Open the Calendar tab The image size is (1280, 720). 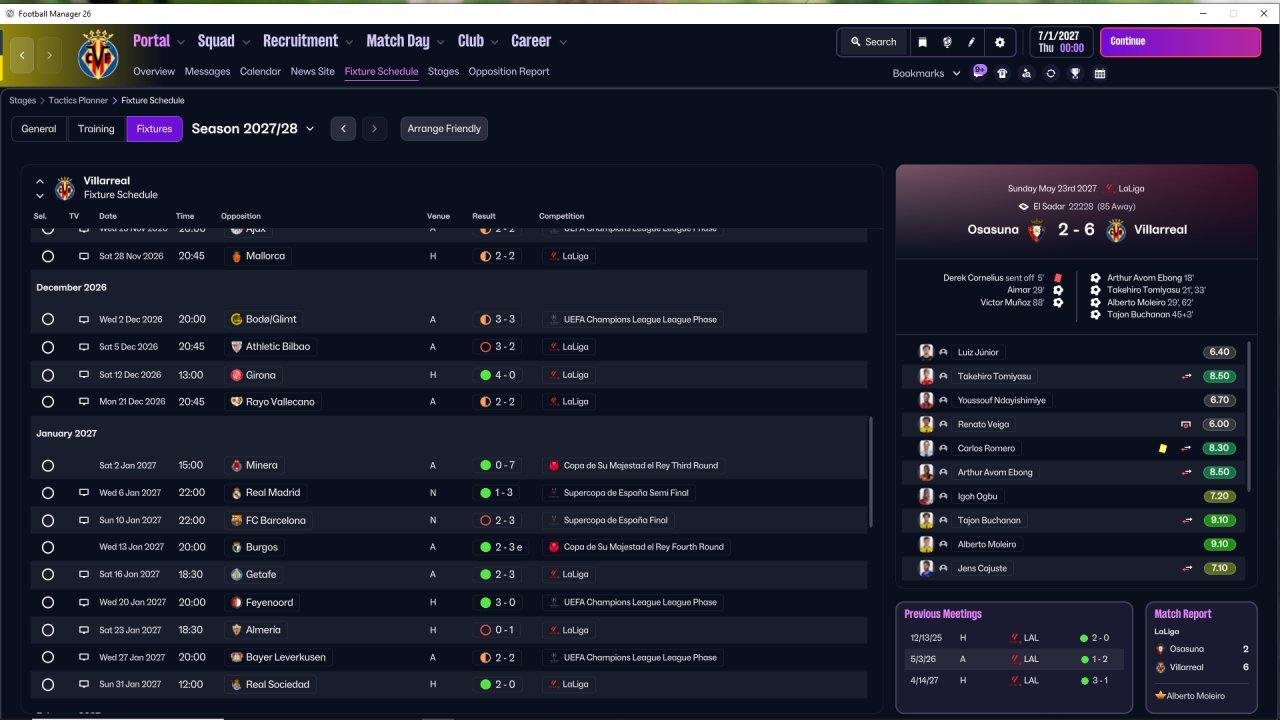[x=260, y=72]
